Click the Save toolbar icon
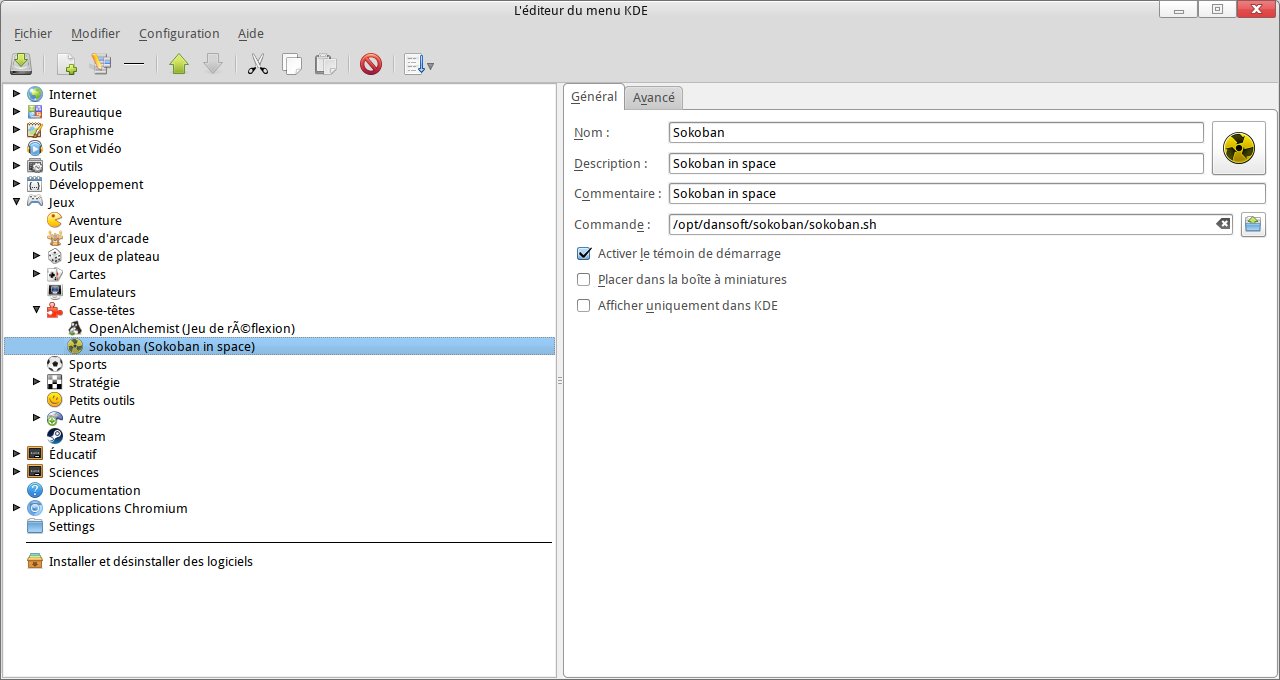This screenshot has height=680, width=1280. pos(21,64)
